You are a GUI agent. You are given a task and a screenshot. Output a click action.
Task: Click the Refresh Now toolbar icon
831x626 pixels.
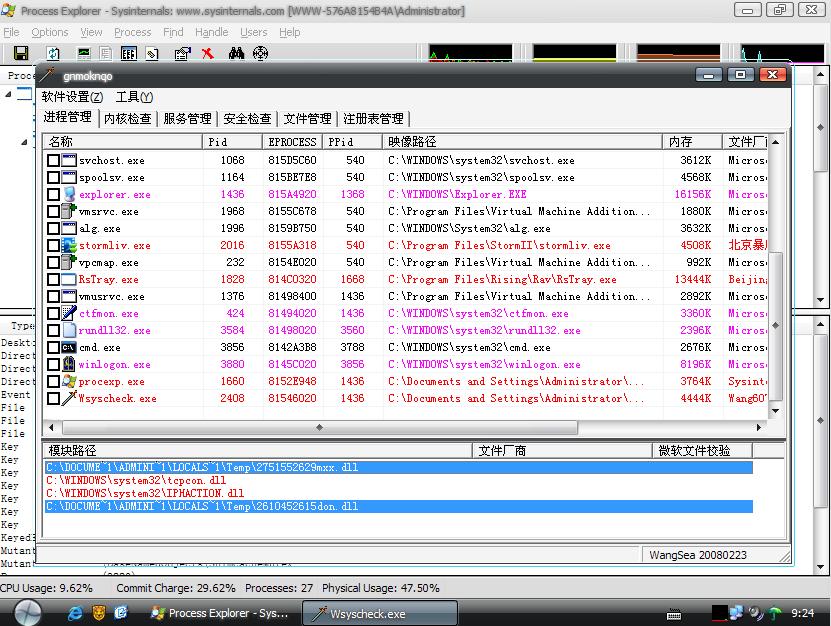tap(53, 53)
